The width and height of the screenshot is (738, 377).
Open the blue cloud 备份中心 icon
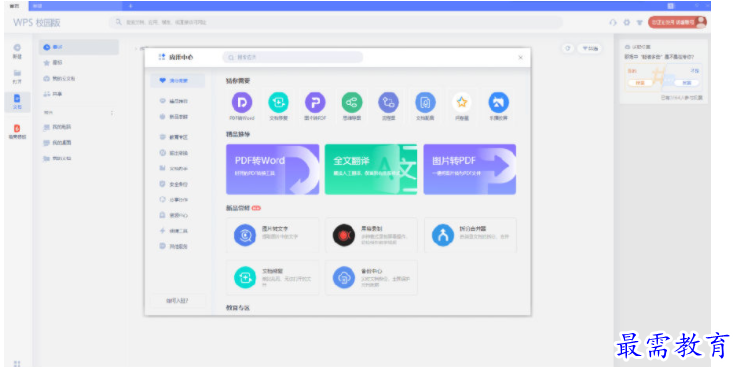point(344,278)
